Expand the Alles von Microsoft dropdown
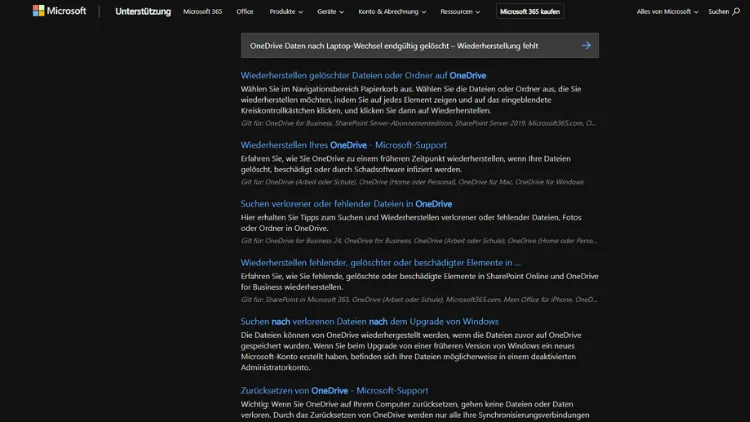 [667, 11]
